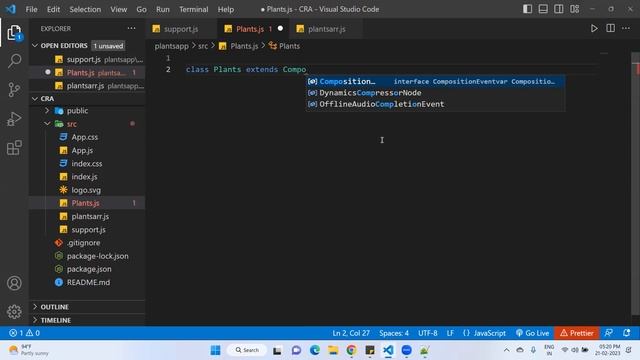Toggle Panel layout icon
Viewport: 640px width, 360px height.
[x=543, y=9]
